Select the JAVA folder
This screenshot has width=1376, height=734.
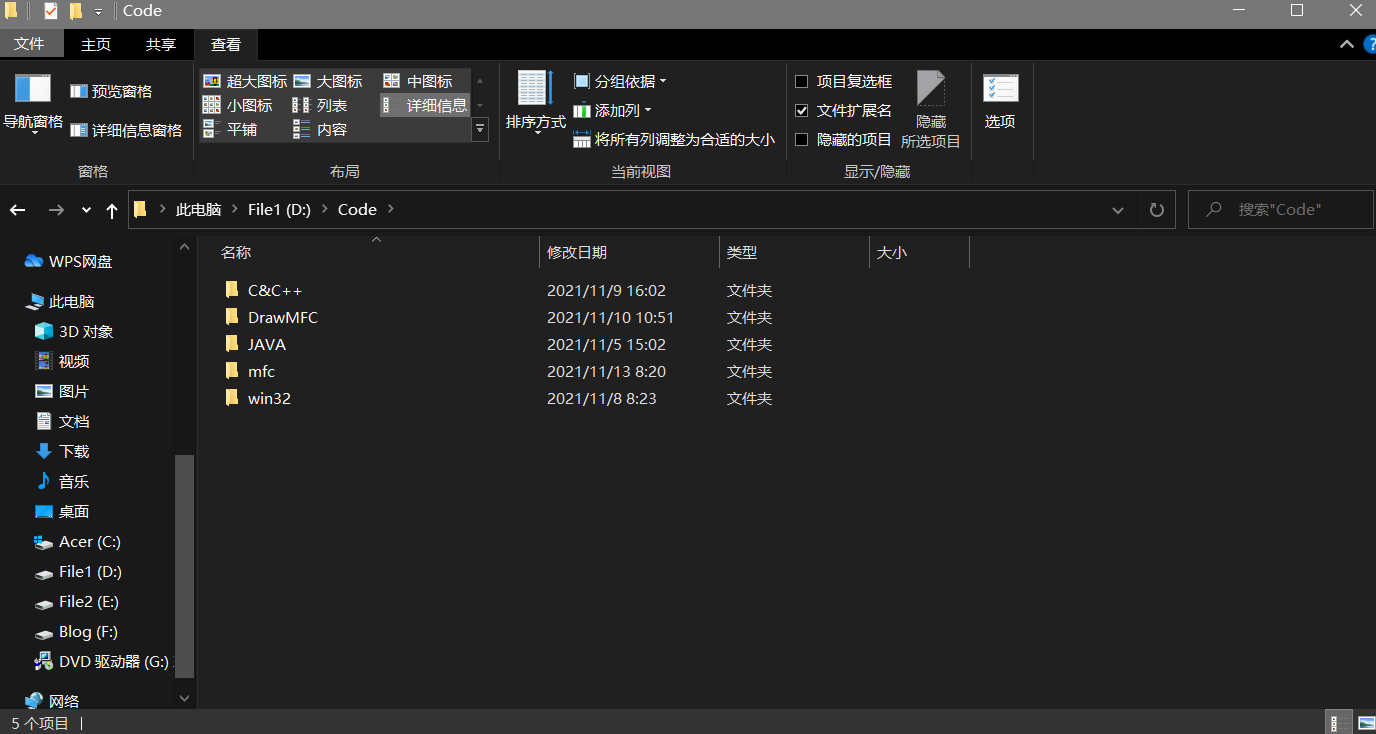267,344
